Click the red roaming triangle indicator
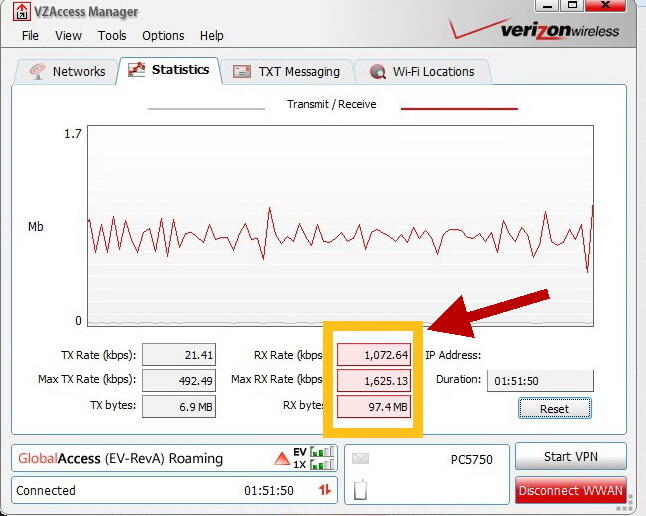Image resolution: width=646 pixels, height=516 pixels. (x=282, y=458)
